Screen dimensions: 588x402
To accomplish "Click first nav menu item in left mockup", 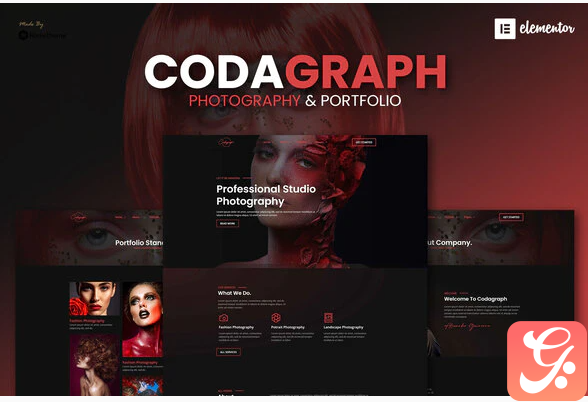I will coord(119,217).
